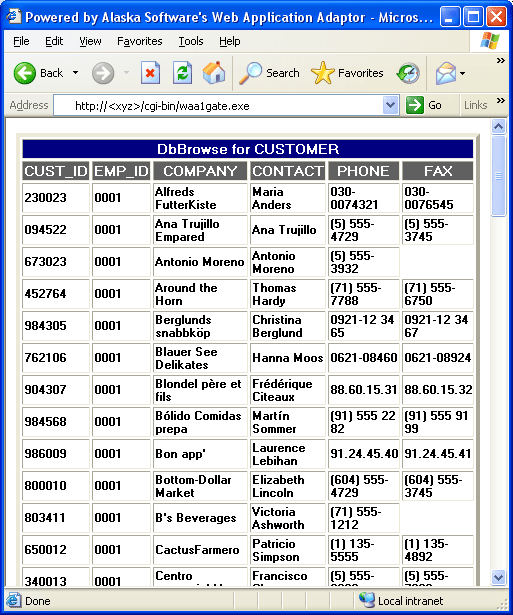Click the vertical scrollbar down arrow
Viewport: 513px width, 615px height.
point(498,577)
